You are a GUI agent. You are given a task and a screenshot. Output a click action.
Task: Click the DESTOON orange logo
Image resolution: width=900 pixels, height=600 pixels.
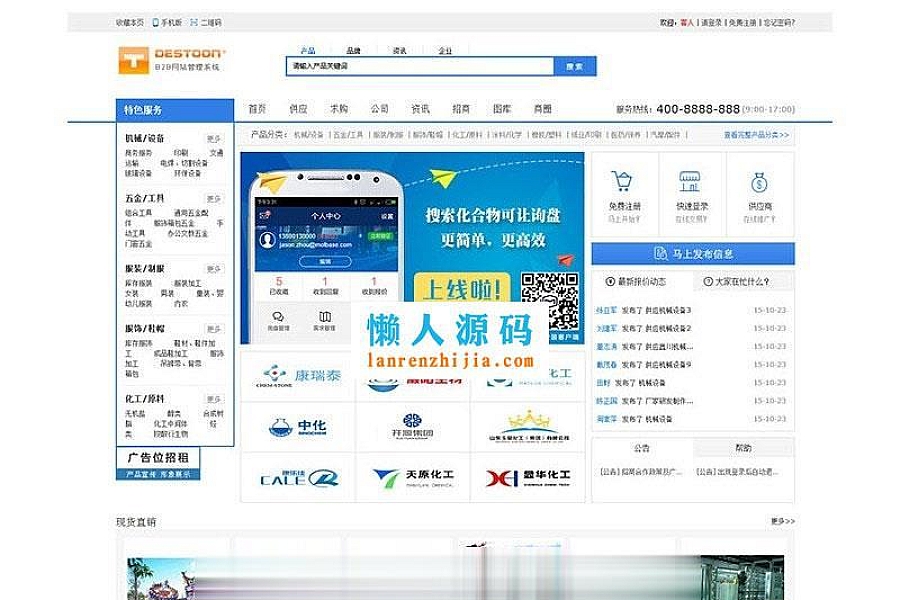(x=172, y=60)
